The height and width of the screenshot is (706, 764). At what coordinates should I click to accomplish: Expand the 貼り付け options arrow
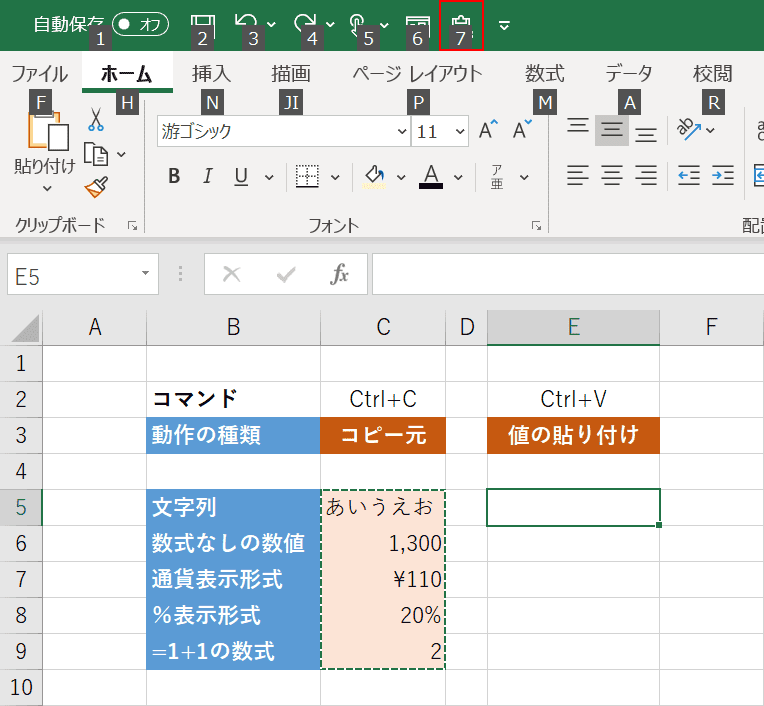[47, 188]
